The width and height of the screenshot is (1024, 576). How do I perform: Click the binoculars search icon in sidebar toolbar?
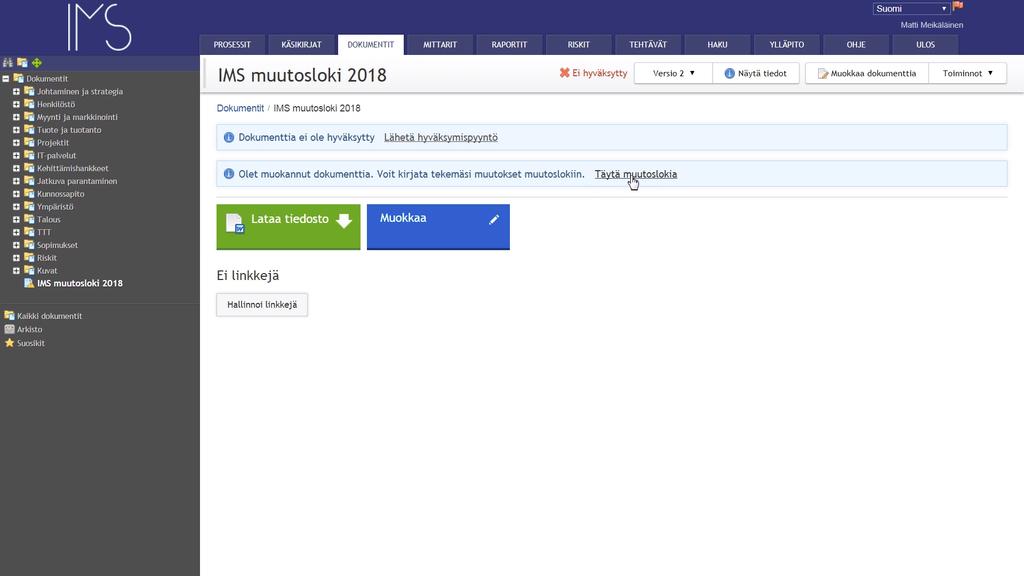[x=8, y=63]
